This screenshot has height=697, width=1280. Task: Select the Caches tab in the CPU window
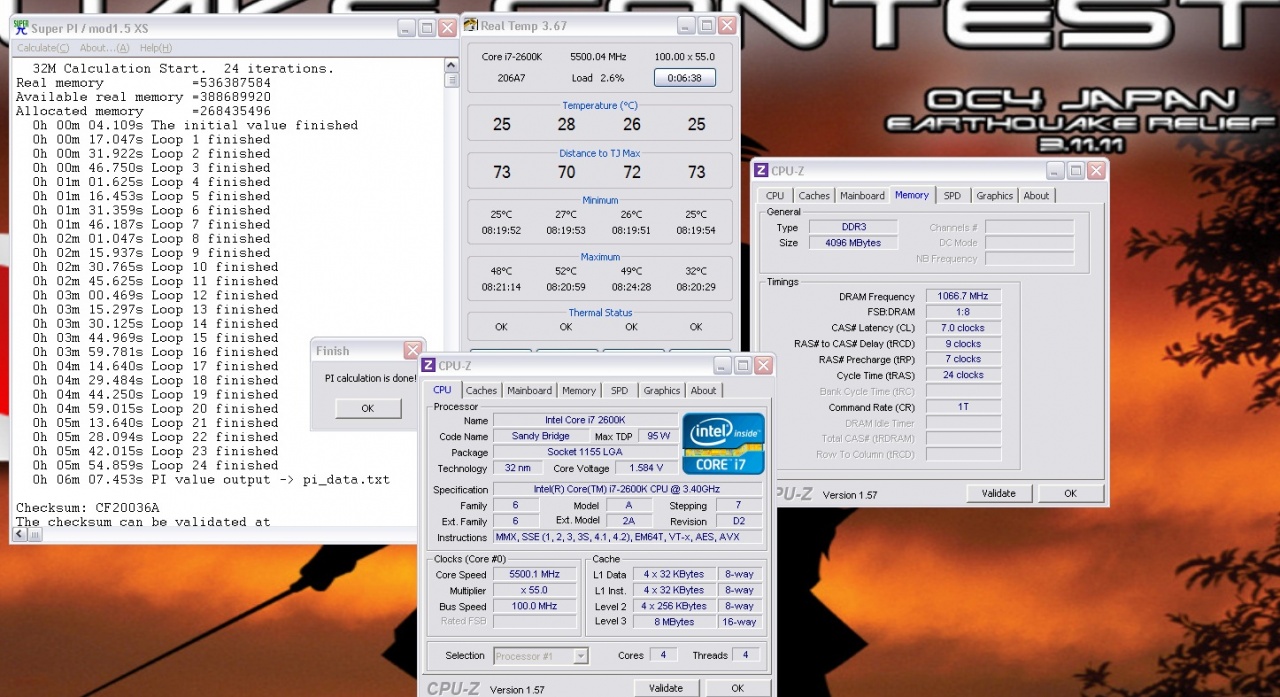point(481,391)
